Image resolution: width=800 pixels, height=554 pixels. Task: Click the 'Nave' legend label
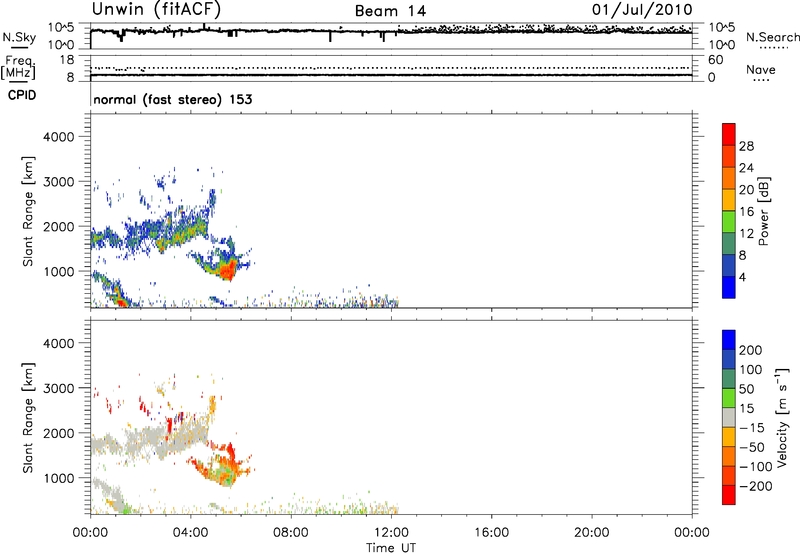click(761, 69)
